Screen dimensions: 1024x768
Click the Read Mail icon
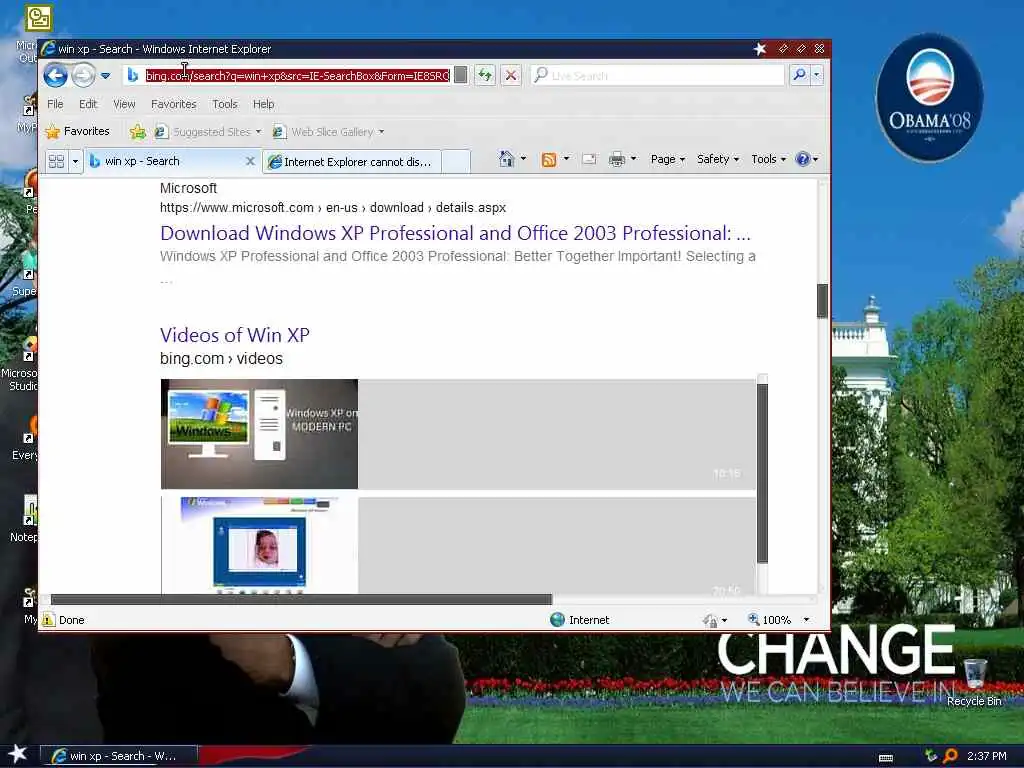589,159
